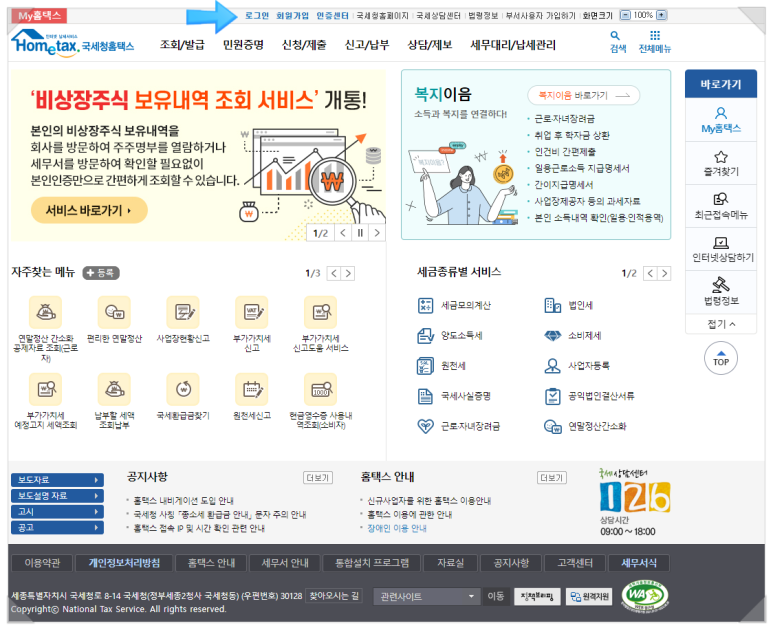Open 편리한 연말정산 icon
773x630 pixels.
coord(114,312)
